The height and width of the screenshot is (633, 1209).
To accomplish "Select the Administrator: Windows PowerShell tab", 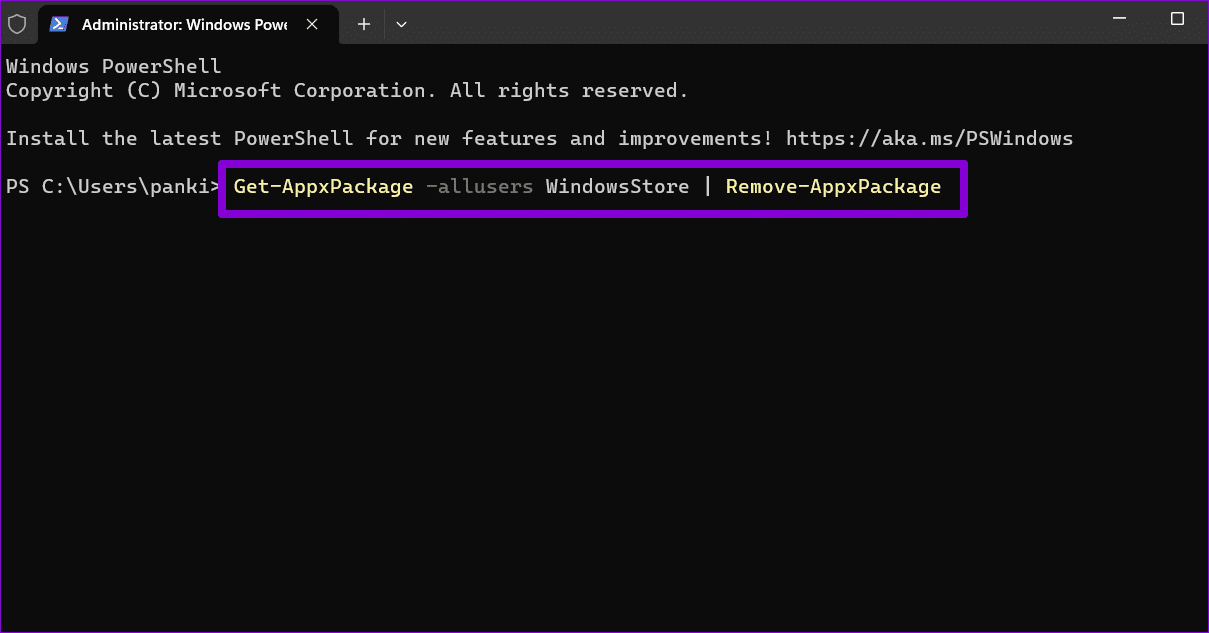I will 189,25.
